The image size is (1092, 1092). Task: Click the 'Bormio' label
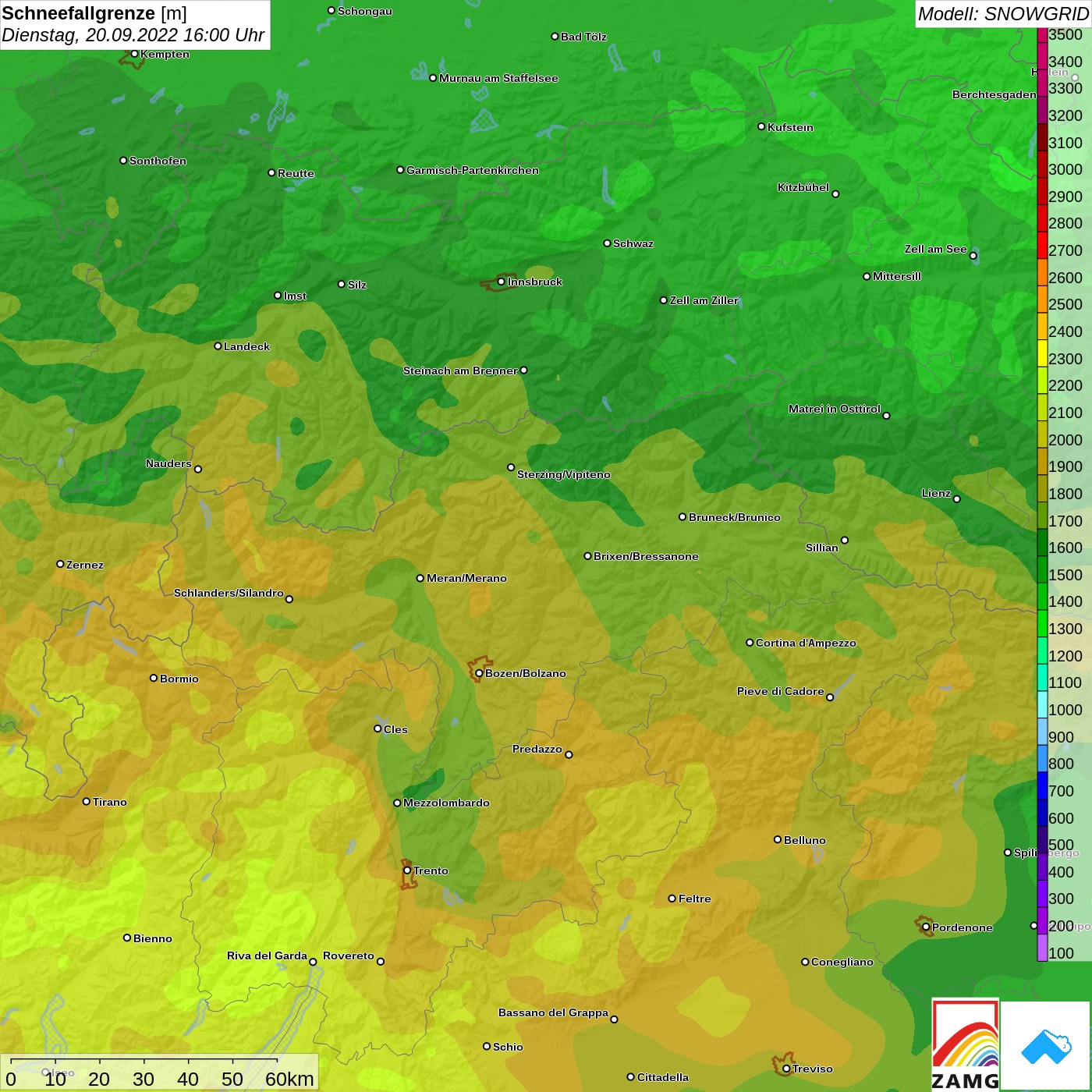click(x=179, y=679)
